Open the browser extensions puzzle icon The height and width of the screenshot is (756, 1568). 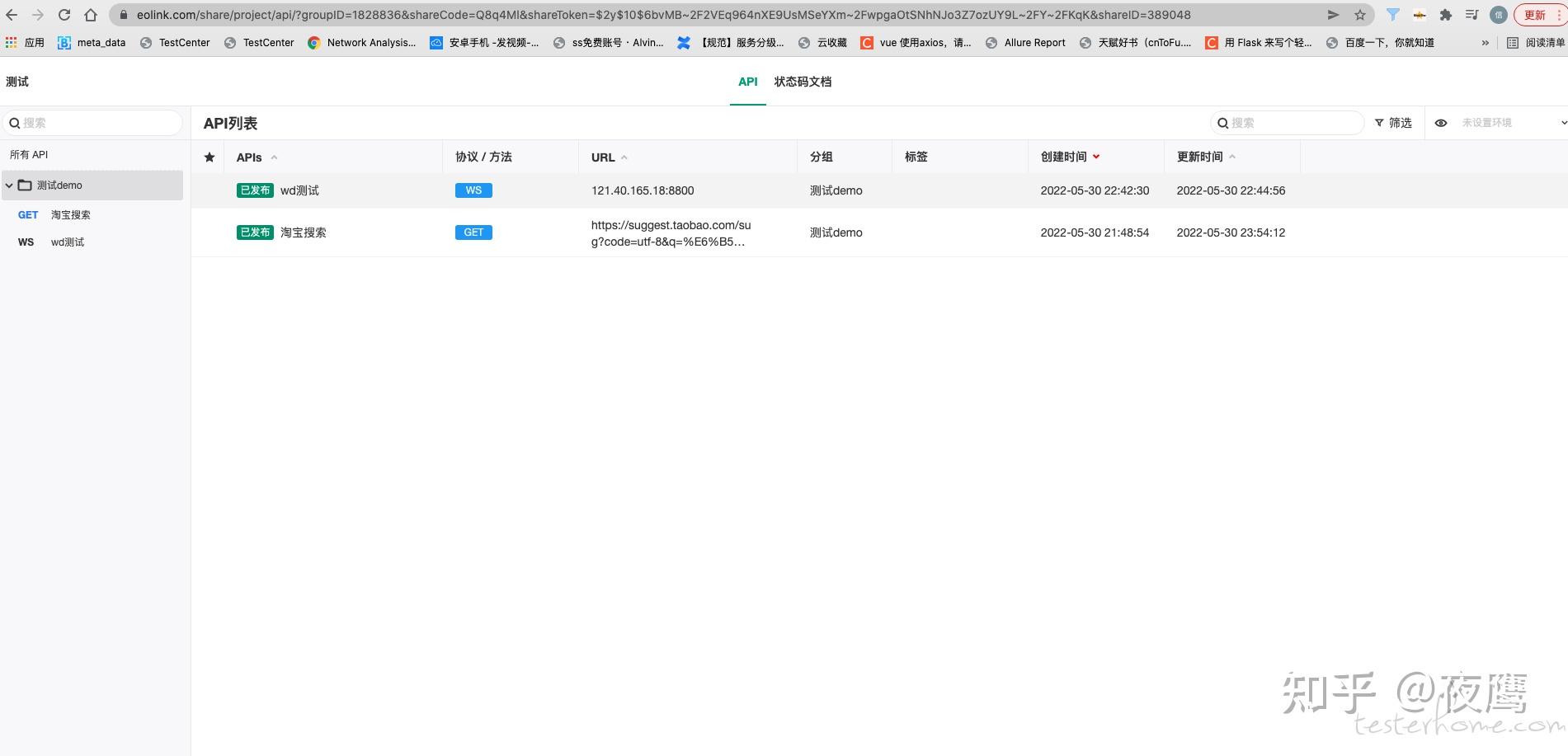click(1445, 14)
